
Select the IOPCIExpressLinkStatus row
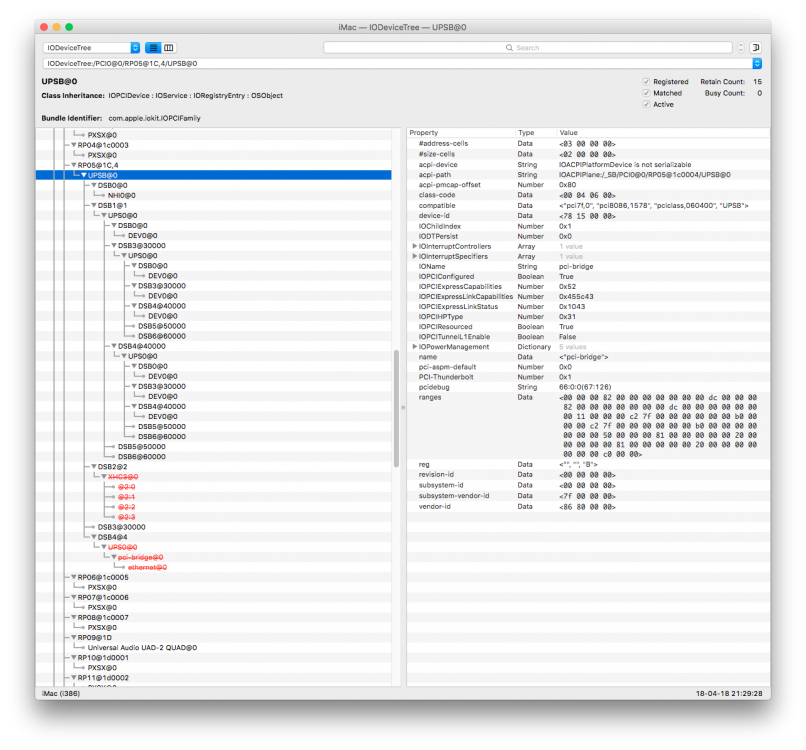pos(588,306)
